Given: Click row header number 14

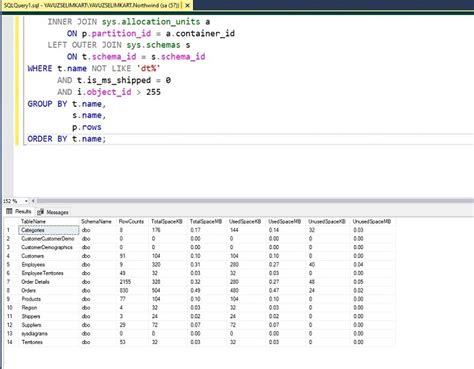Looking at the screenshot, I should (x=11, y=342).
